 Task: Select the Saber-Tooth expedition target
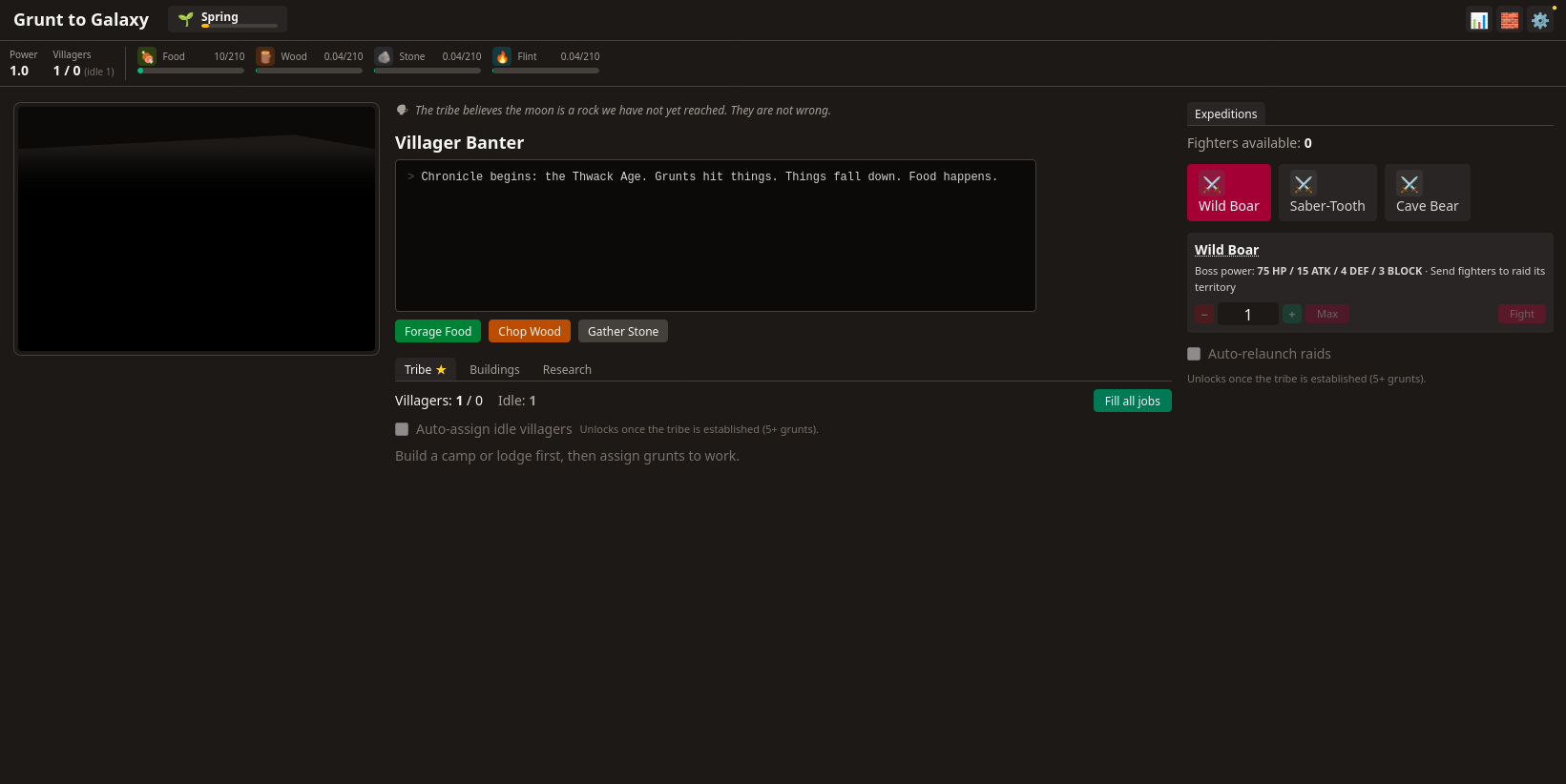pyautogui.click(x=1327, y=193)
